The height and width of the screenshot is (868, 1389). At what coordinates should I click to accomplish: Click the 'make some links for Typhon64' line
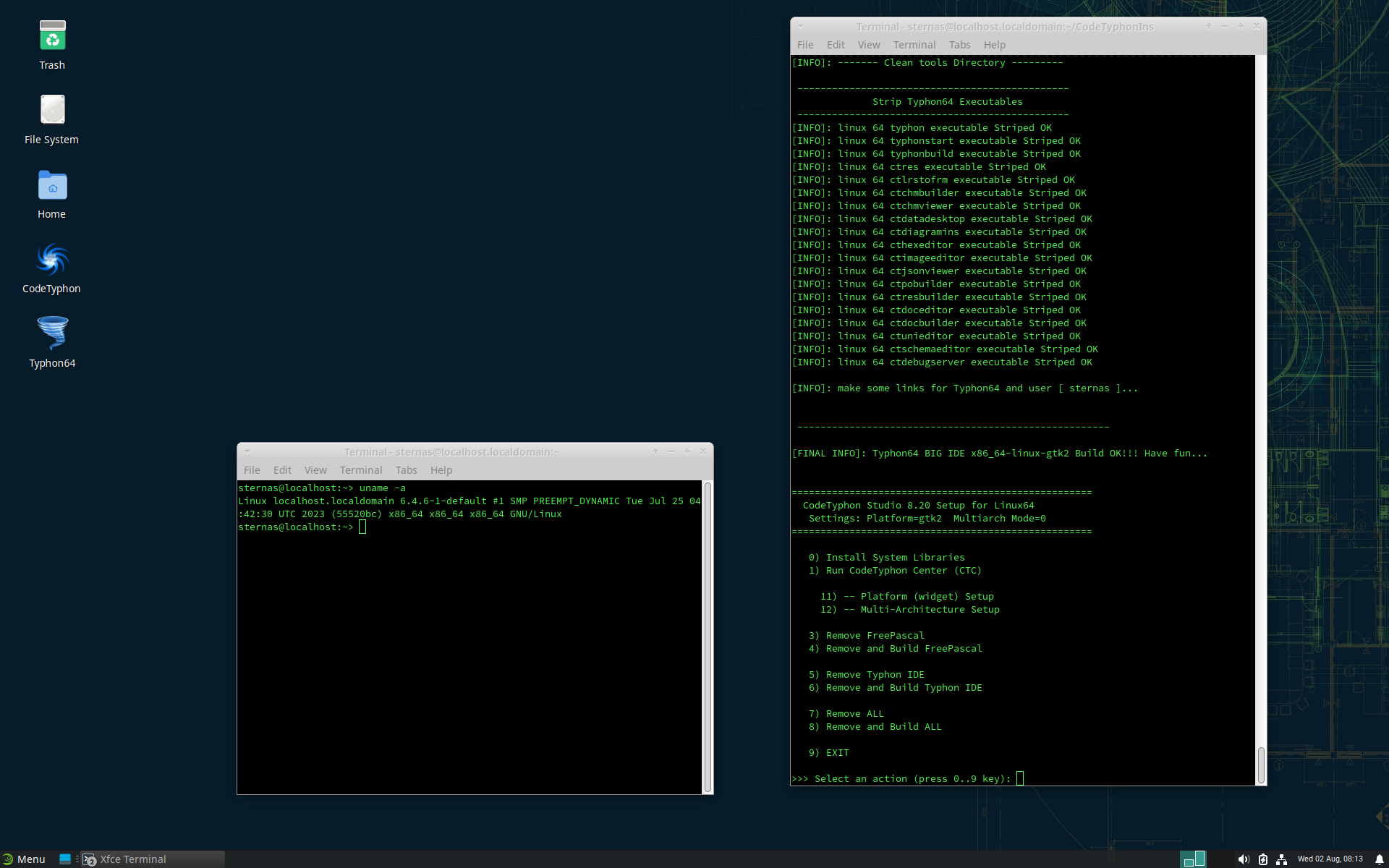click(x=964, y=388)
